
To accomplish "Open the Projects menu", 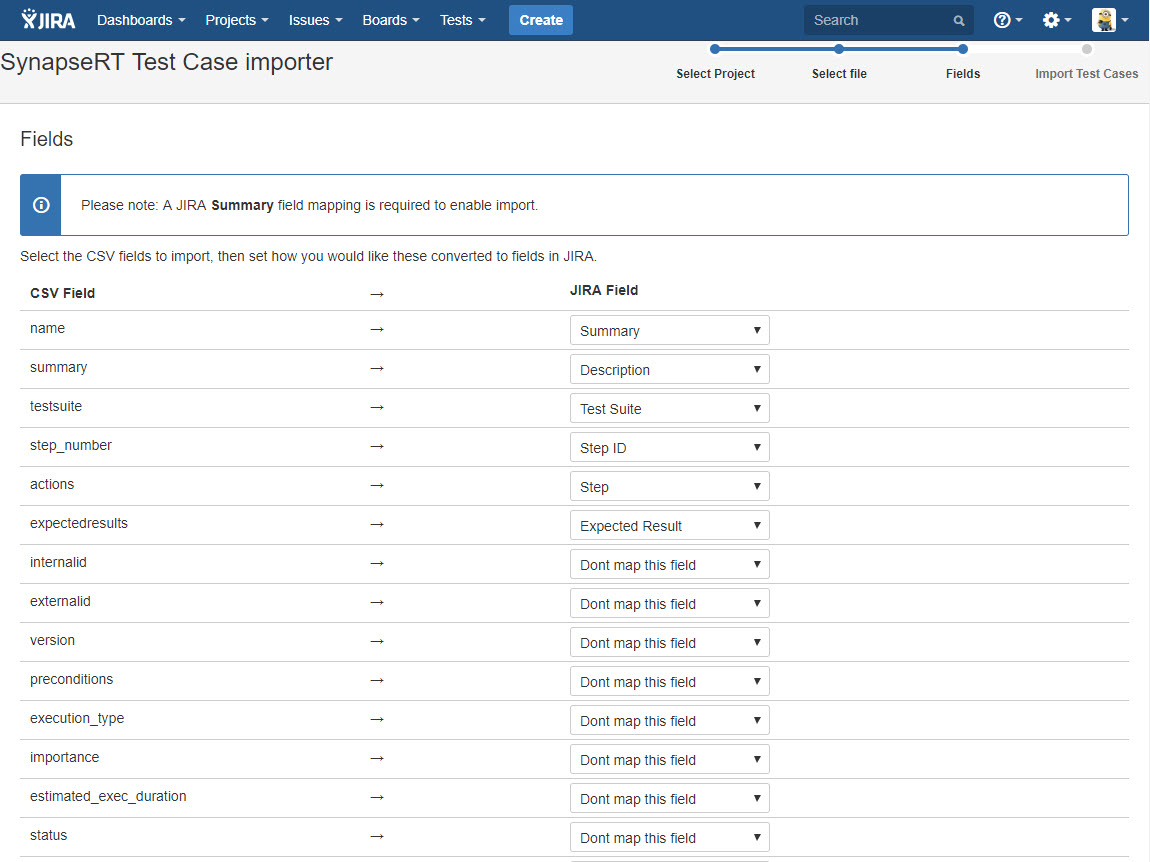I will [236, 20].
